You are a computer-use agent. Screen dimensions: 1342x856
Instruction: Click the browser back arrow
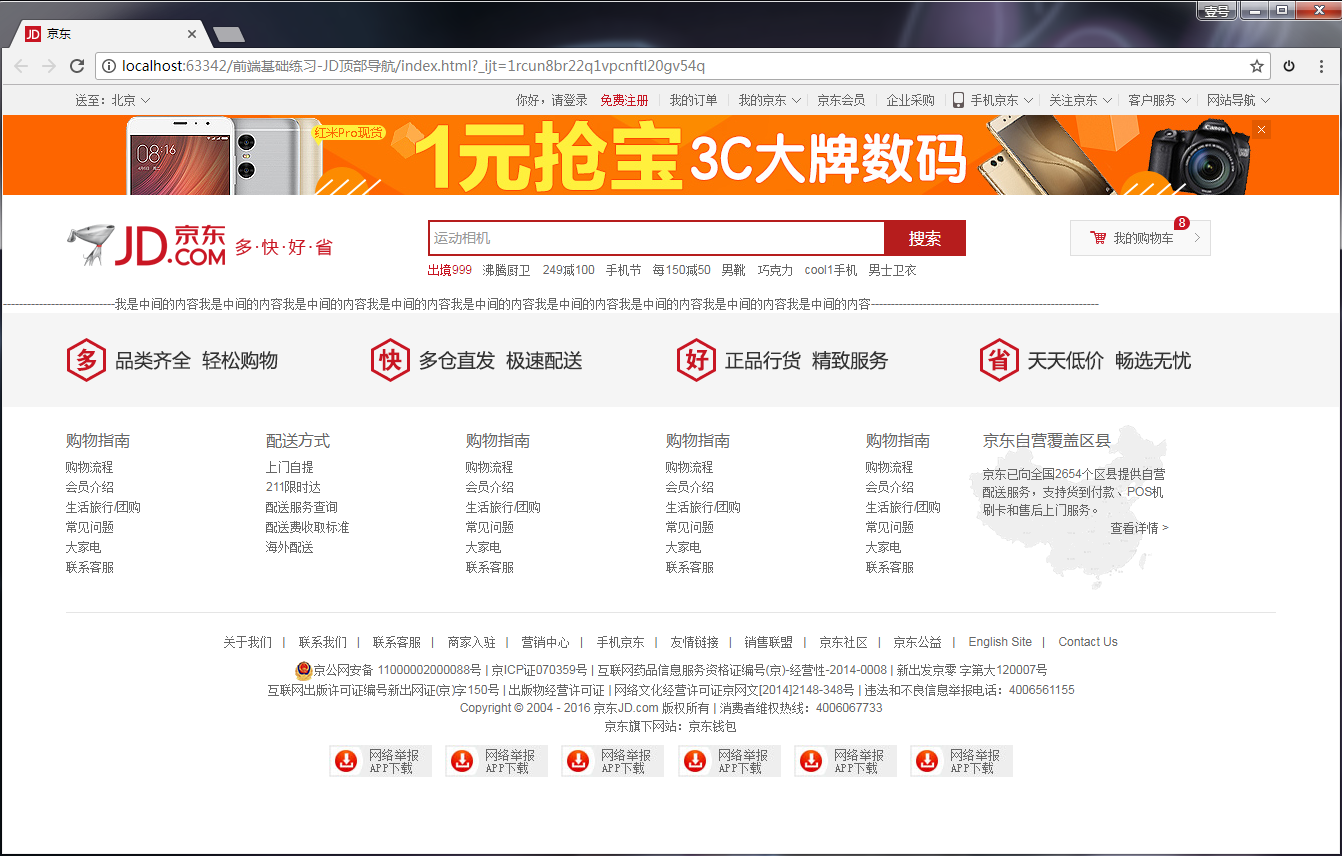pos(21,66)
